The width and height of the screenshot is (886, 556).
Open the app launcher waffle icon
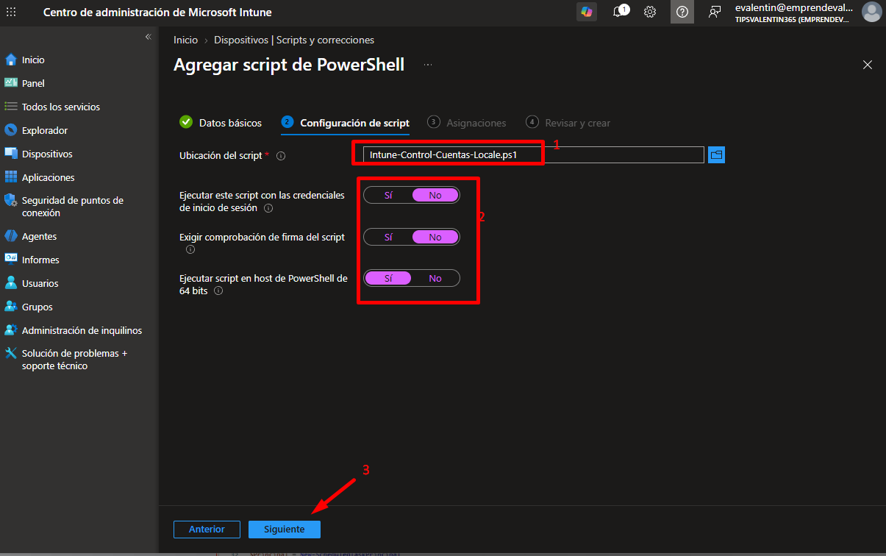tap(11, 12)
